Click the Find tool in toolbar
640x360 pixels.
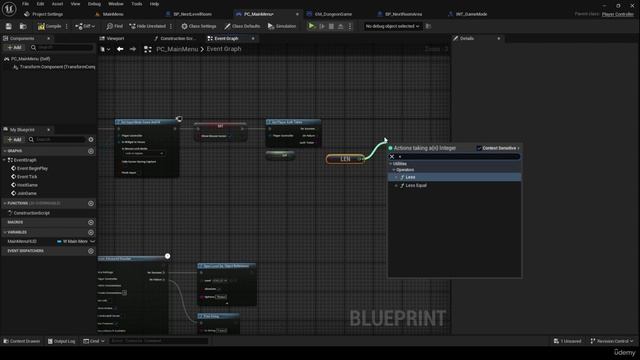(x=114, y=26)
